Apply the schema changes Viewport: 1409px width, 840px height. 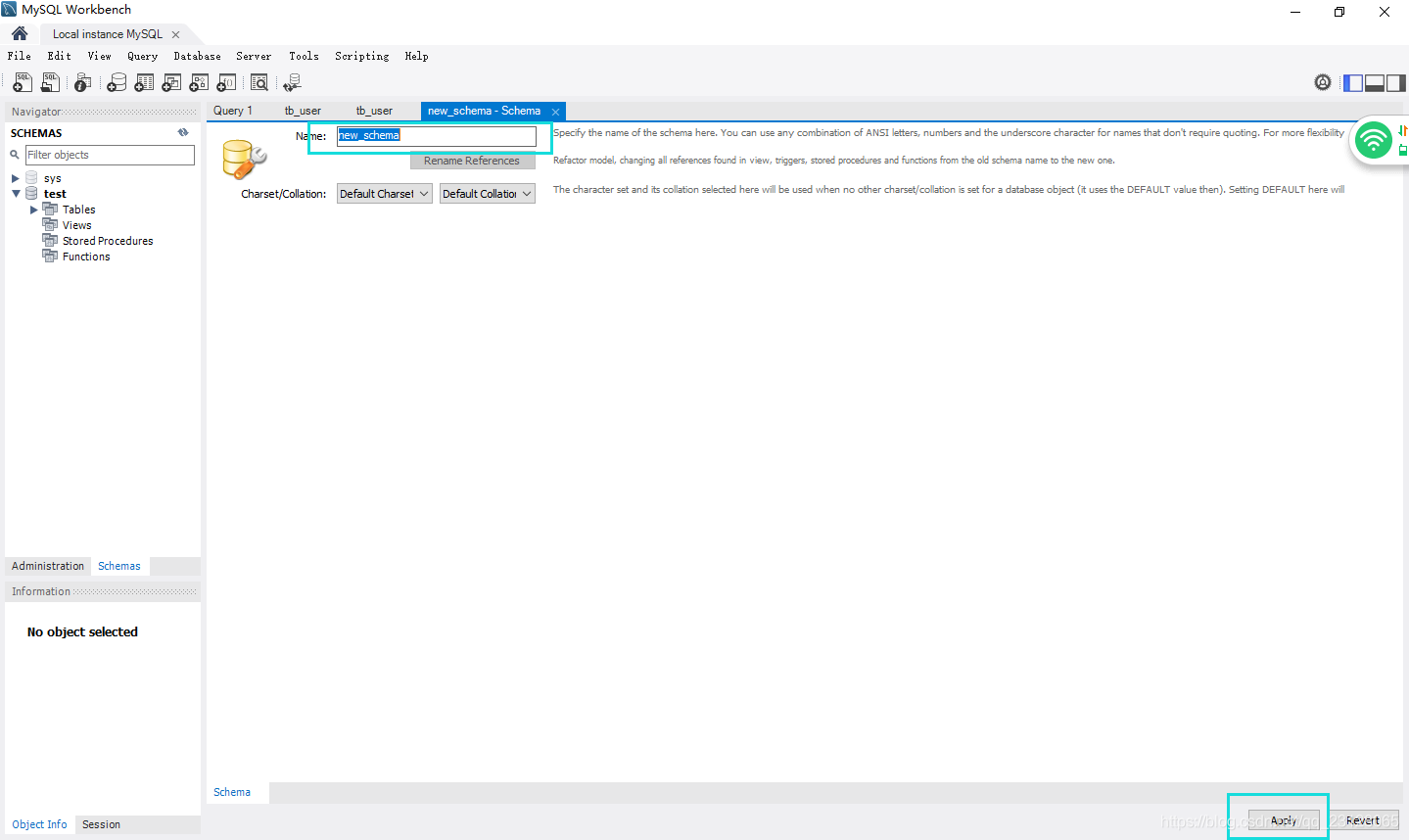click(1284, 820)
